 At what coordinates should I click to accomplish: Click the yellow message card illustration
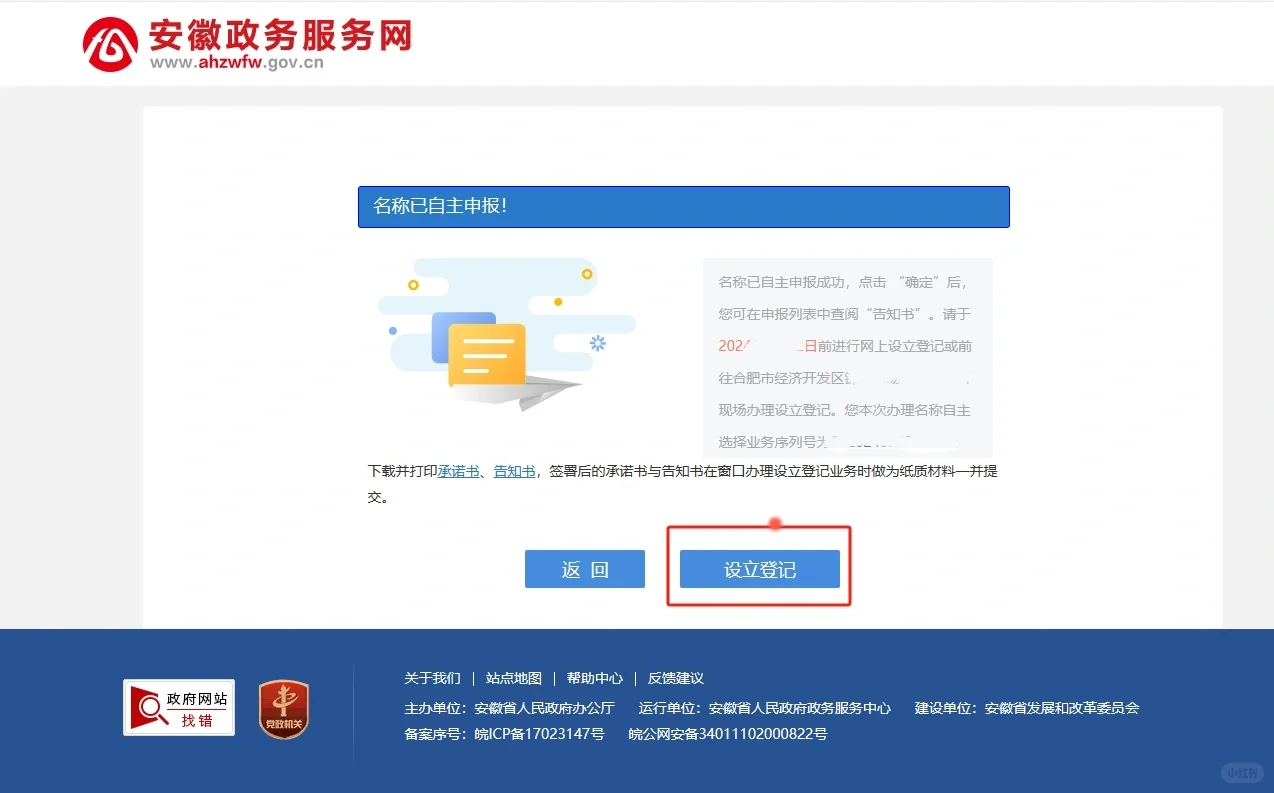[487, 355]
